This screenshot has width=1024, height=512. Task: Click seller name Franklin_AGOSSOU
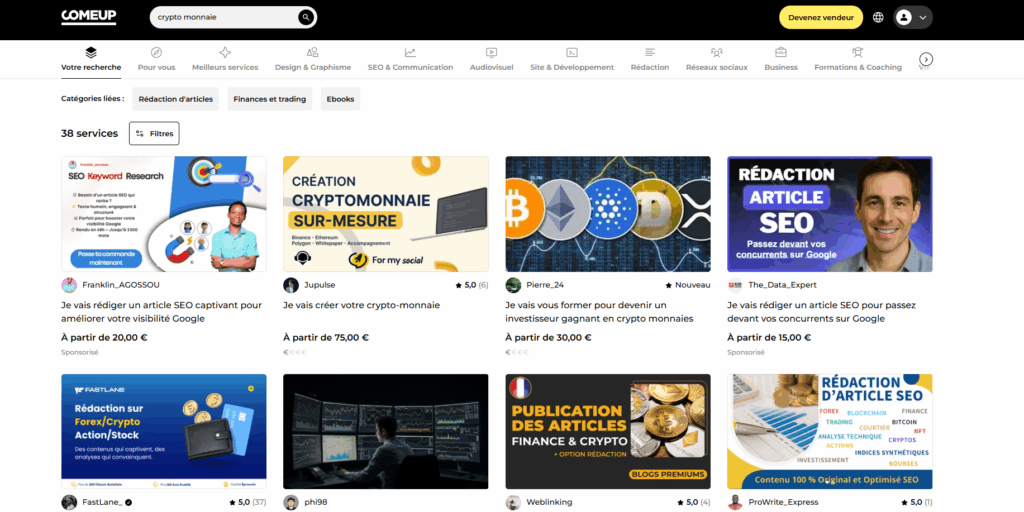[x=121, y=285]
